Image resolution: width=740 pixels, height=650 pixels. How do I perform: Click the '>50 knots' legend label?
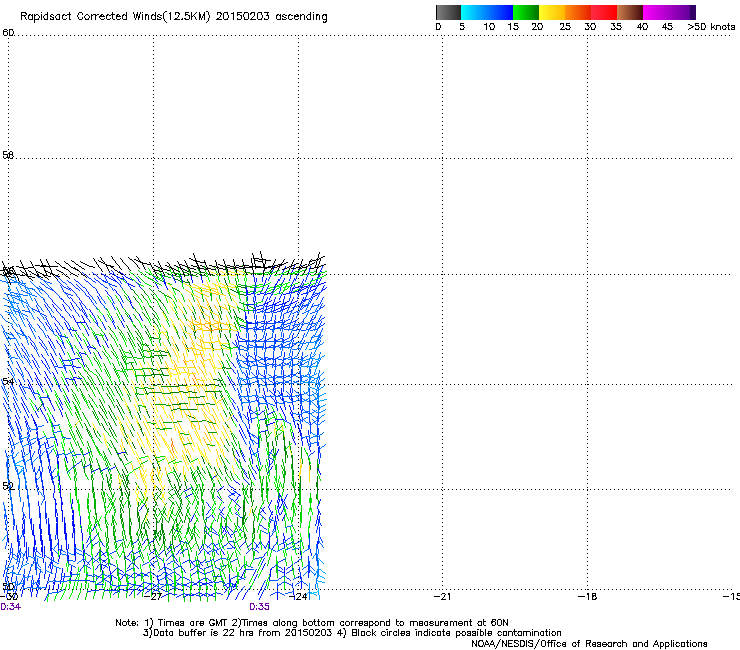(711, 27)
